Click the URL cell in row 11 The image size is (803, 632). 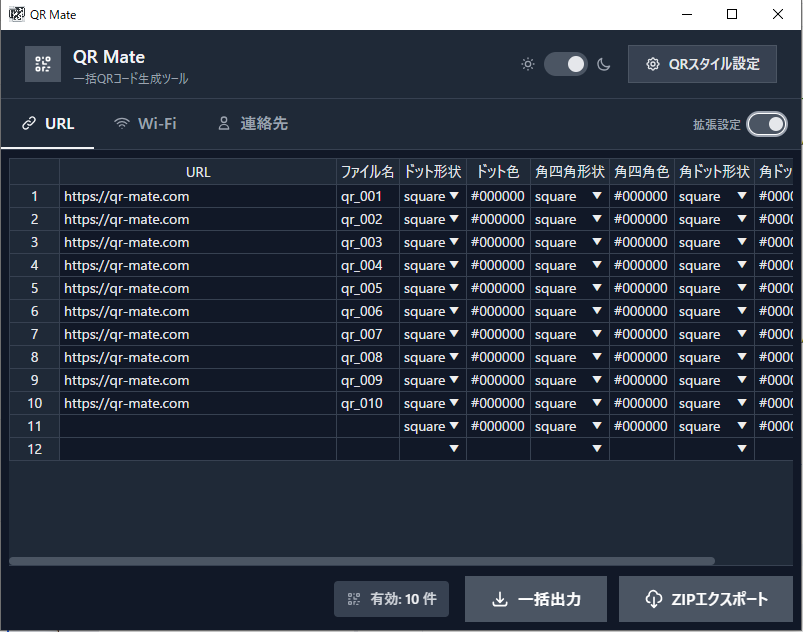point(197,426)
